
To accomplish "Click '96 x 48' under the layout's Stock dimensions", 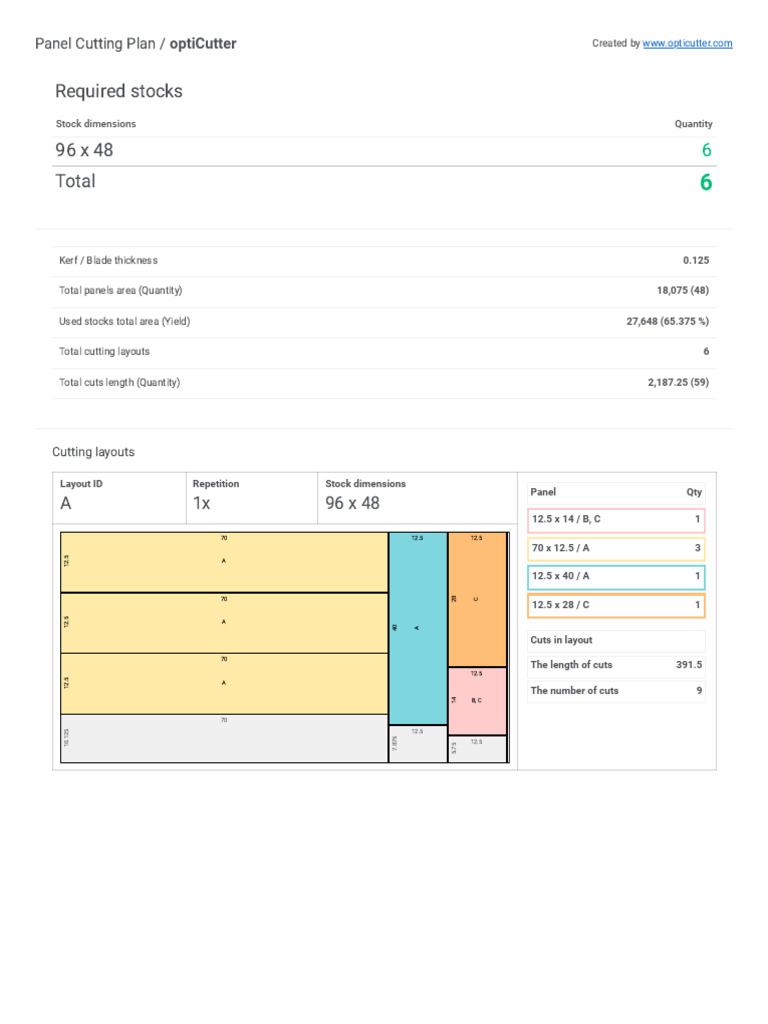I will [x=353, y=504].
